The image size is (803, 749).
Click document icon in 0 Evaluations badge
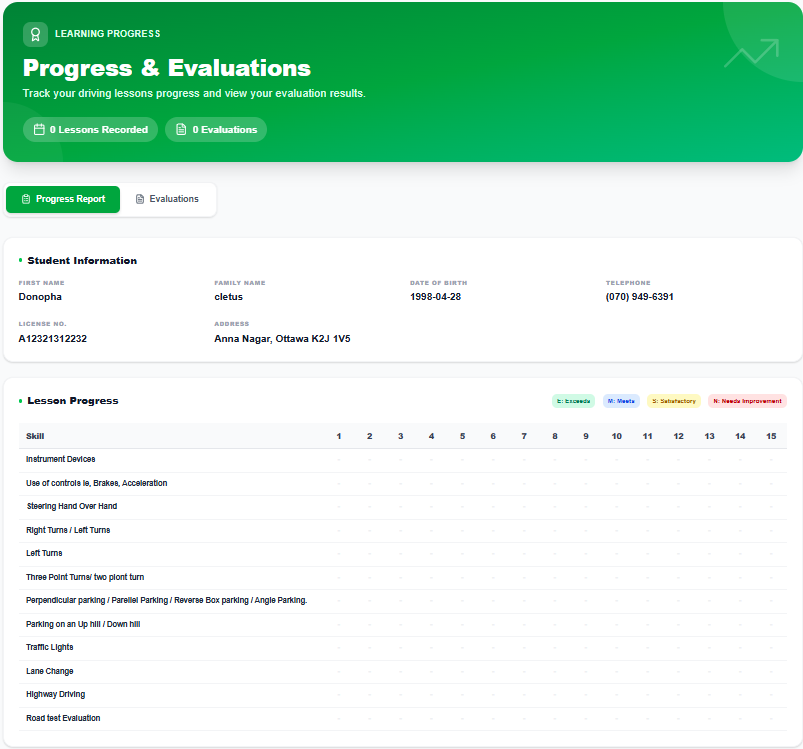click(x=181, y=130)
